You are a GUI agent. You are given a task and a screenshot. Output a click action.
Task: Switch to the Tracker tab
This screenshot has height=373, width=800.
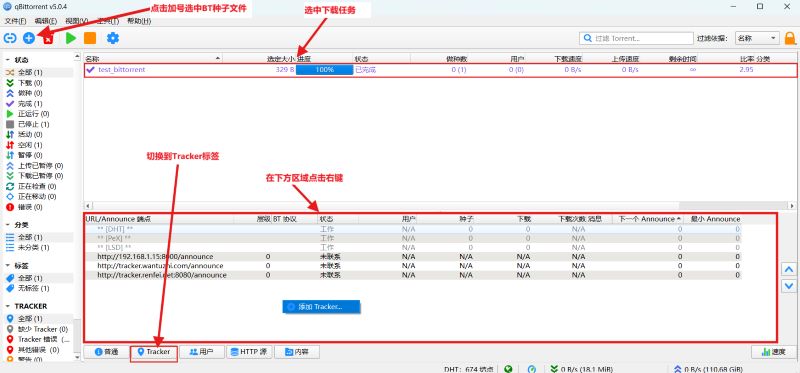[x=154, y=352]
